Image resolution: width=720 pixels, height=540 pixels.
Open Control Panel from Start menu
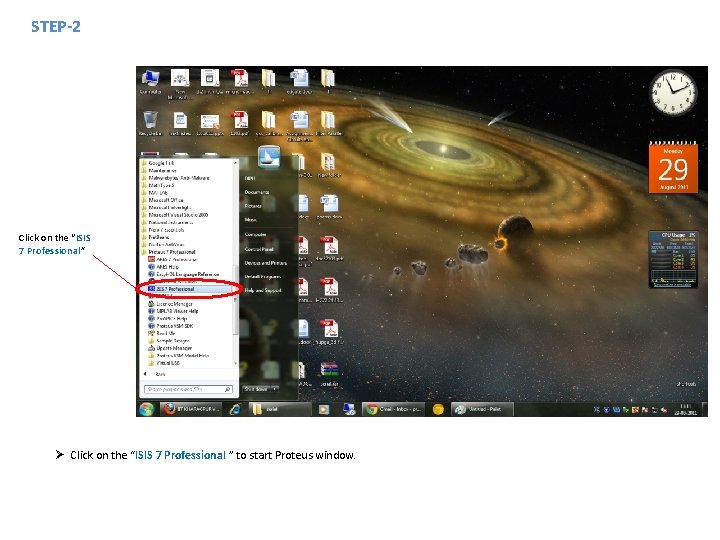259,249
